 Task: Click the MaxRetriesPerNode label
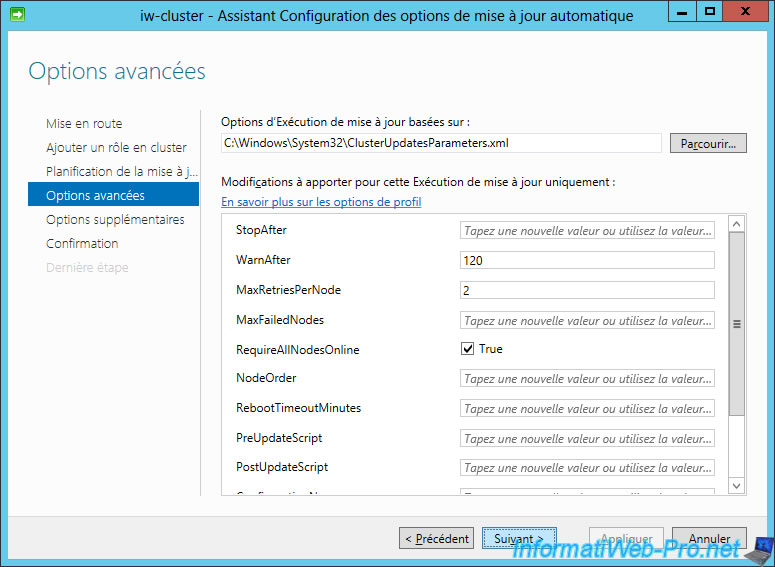[289, 290]
